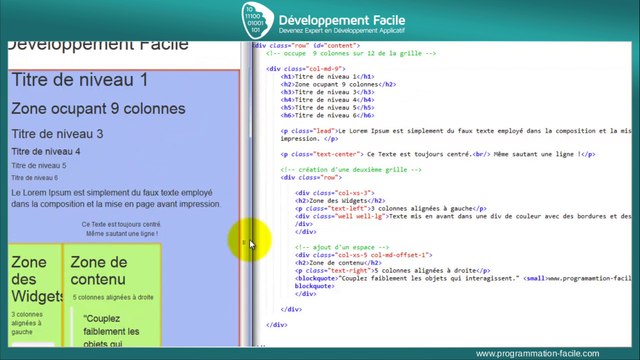Click the p class="lead" code line
The height and width of the screenshot is (360, 640).
tap(456, 131)
